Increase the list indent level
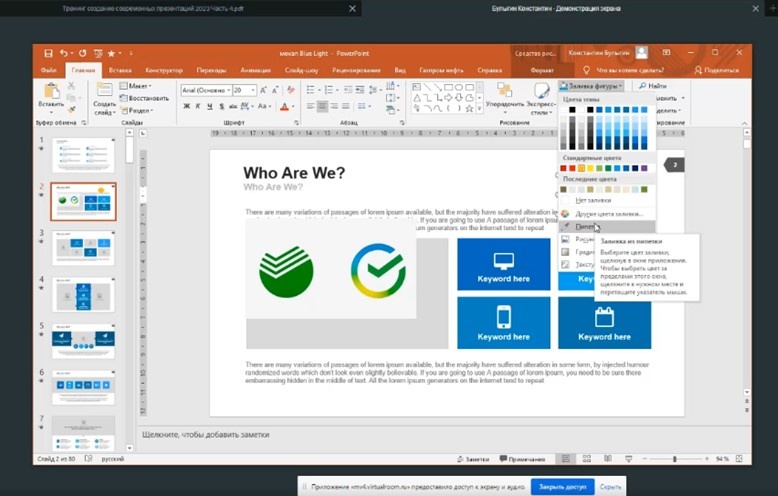The height and width of the screenshot is (496, 778). coord(360,90)
